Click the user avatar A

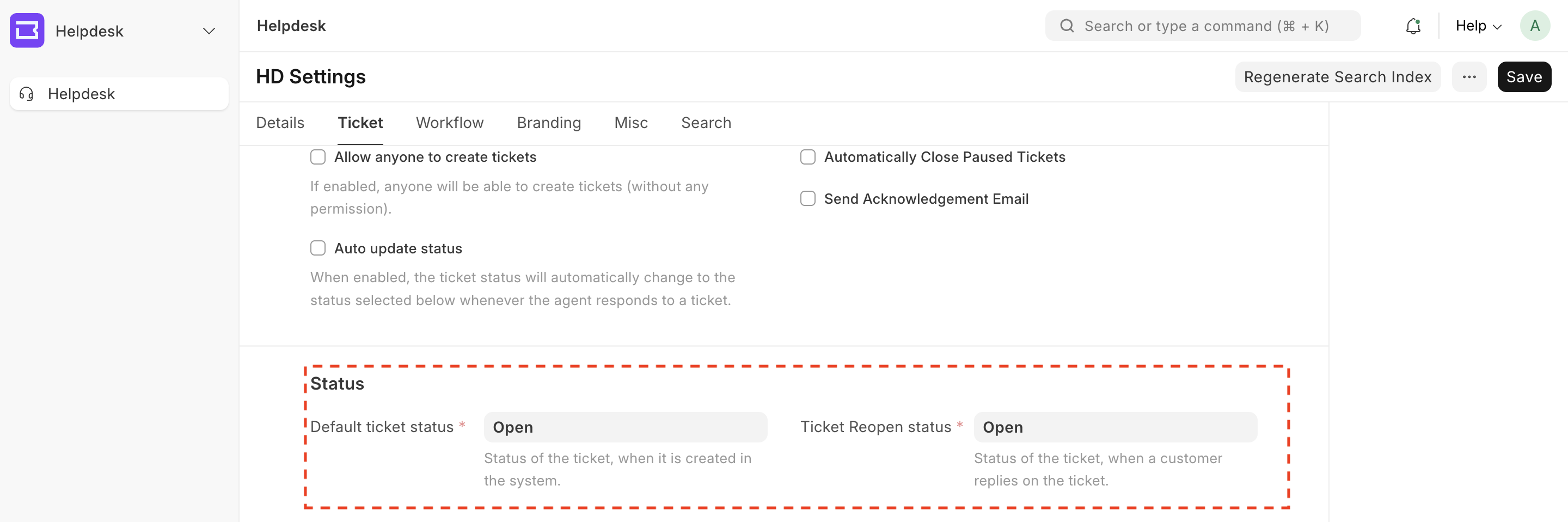coord(1535,26)
